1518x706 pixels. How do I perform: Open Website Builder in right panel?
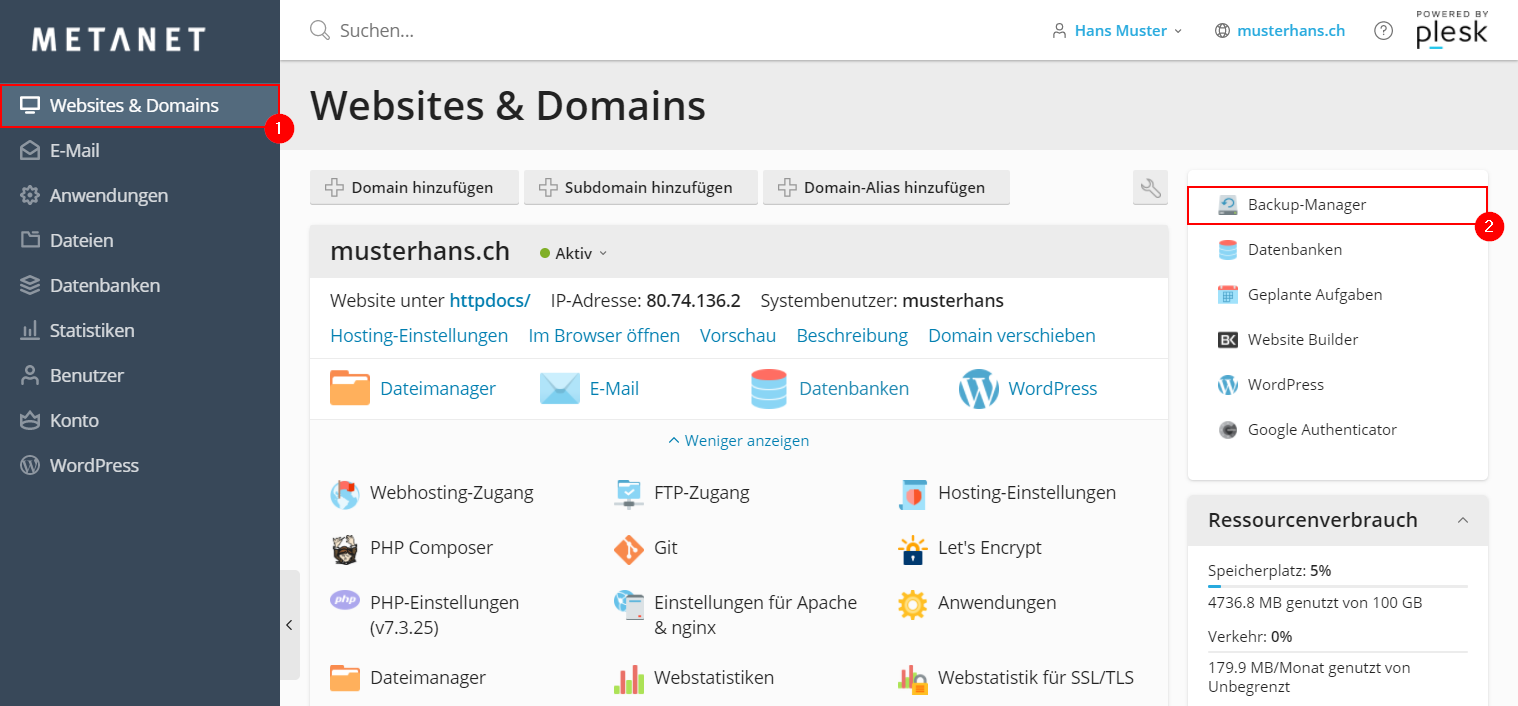pyautogui.click(x=1302, y=340)
